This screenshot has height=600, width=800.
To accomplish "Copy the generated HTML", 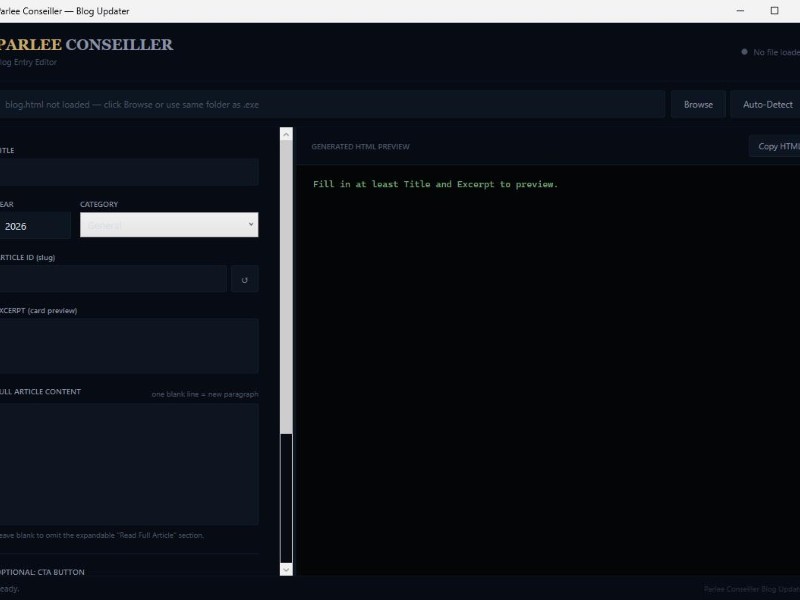I will (776, 146).
